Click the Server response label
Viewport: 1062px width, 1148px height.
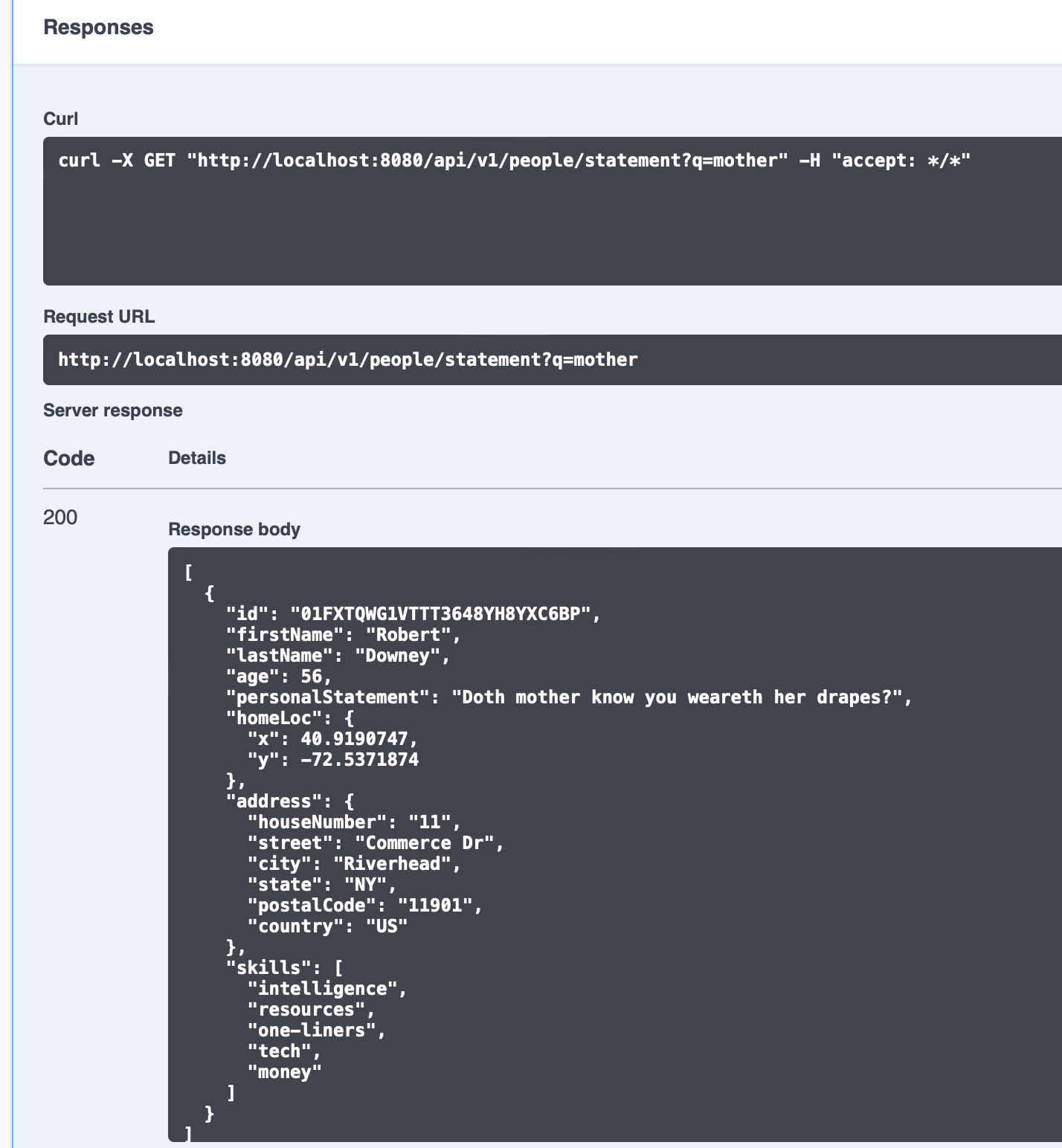[112, 410]
